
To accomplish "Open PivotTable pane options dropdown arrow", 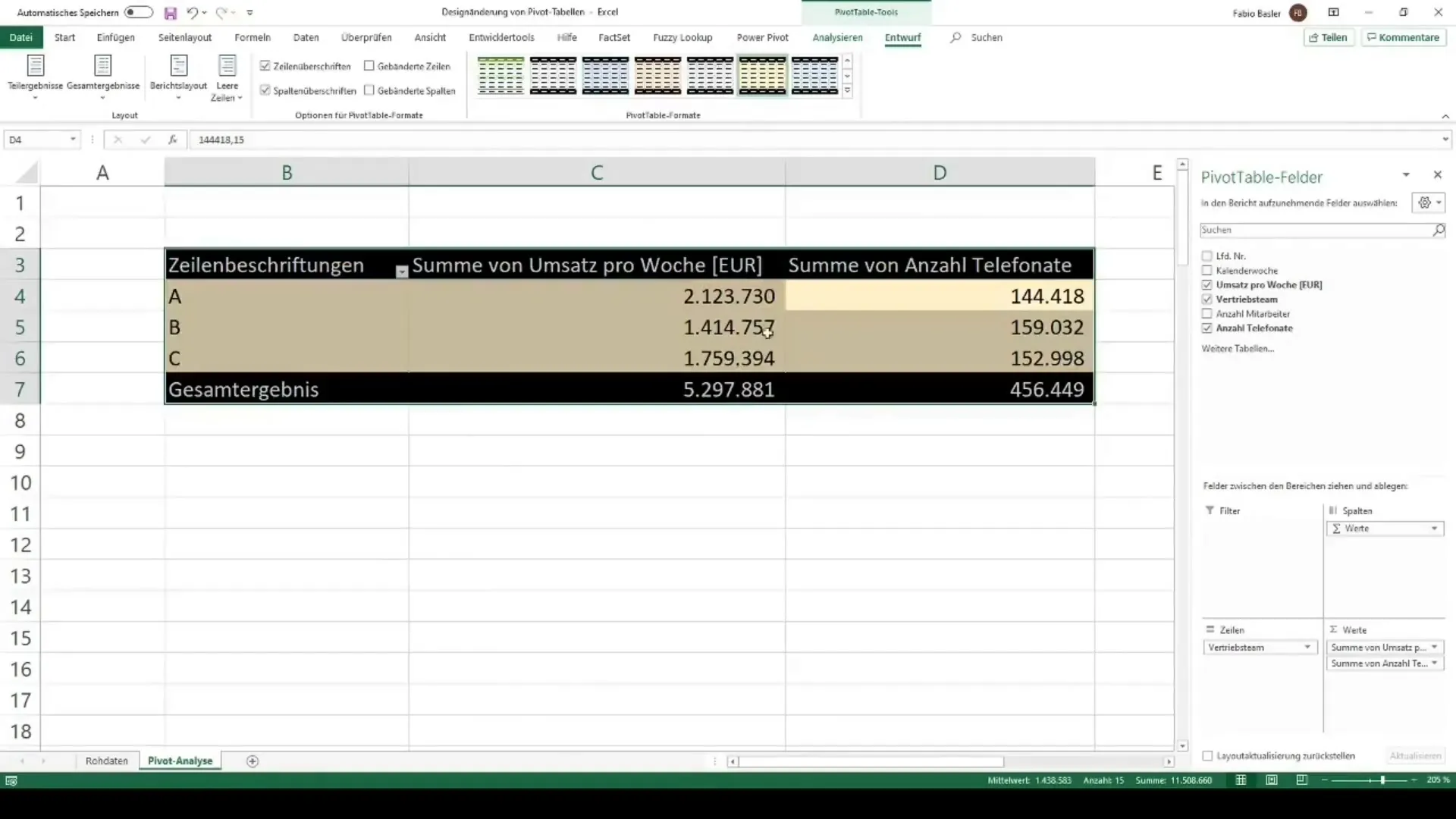I will [x=1406, y=175].
